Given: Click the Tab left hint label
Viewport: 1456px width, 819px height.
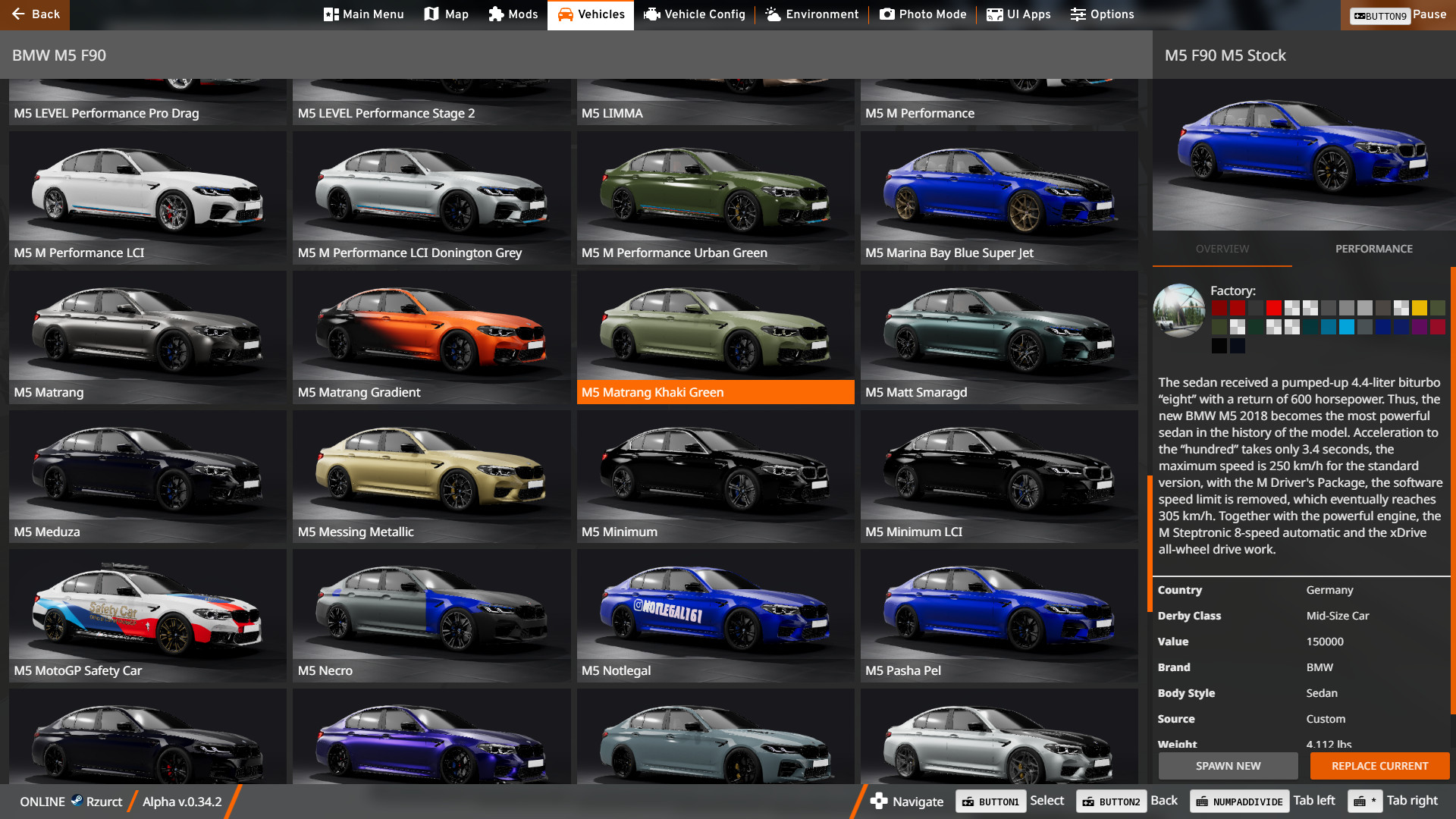Looking at the screenshot, I should pos(1314,801).
